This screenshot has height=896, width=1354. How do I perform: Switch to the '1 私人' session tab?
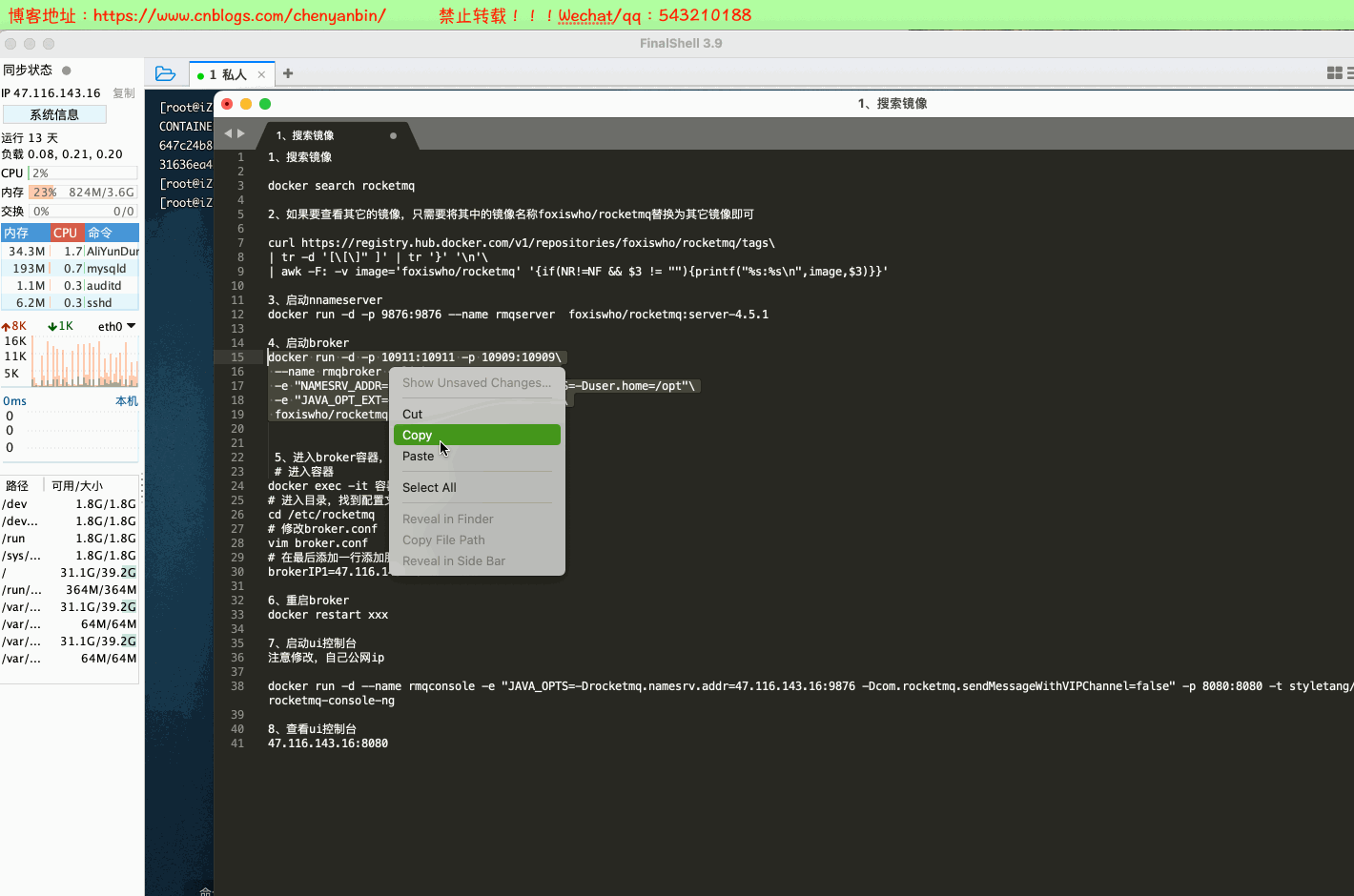(x=233, y=74)
